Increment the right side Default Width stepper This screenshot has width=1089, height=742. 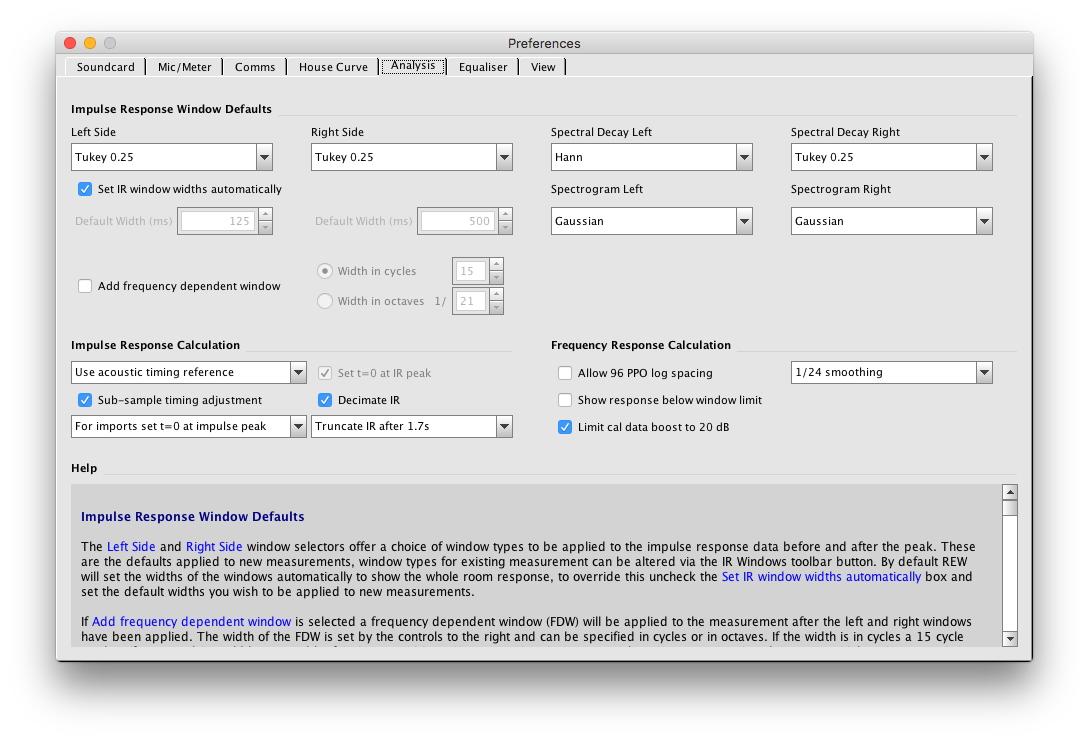click(x=504, y=214)
